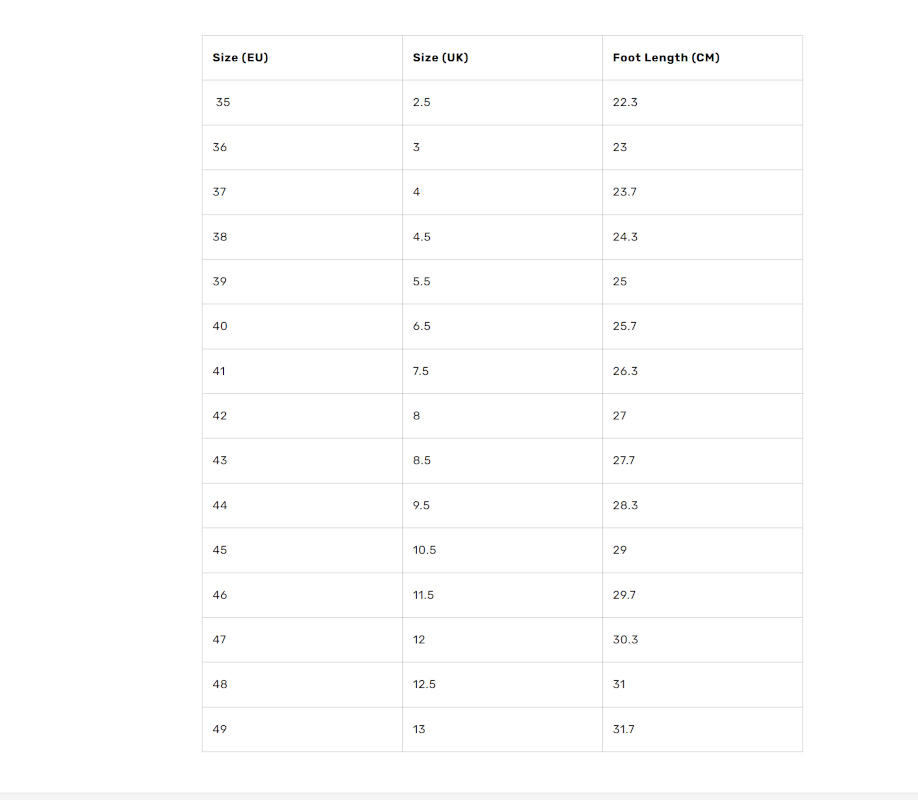Click the 27.7 foot length value
This screenshot has height=800, width=918.
pos(625,460)
